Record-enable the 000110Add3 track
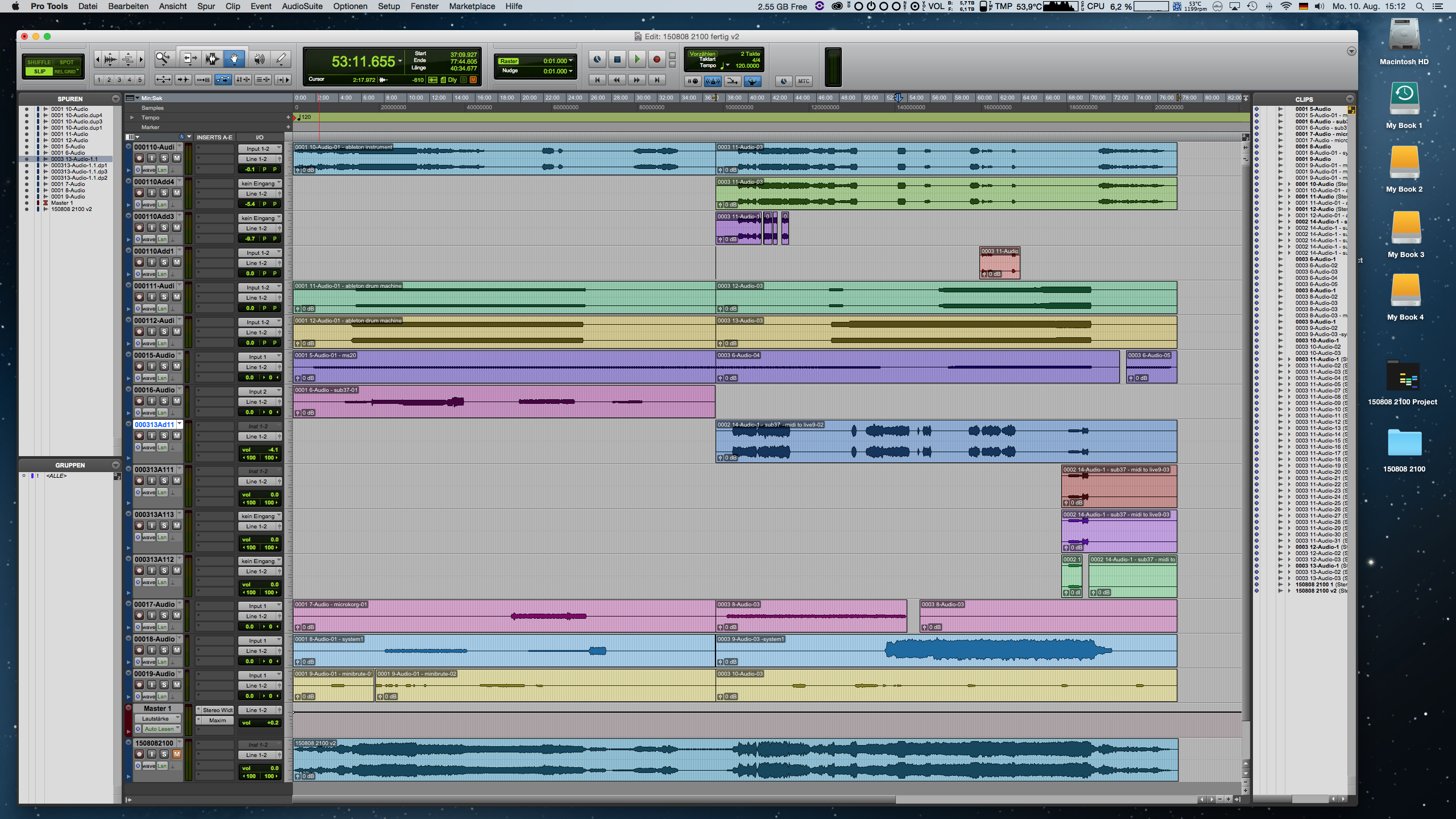 [139, 227]
